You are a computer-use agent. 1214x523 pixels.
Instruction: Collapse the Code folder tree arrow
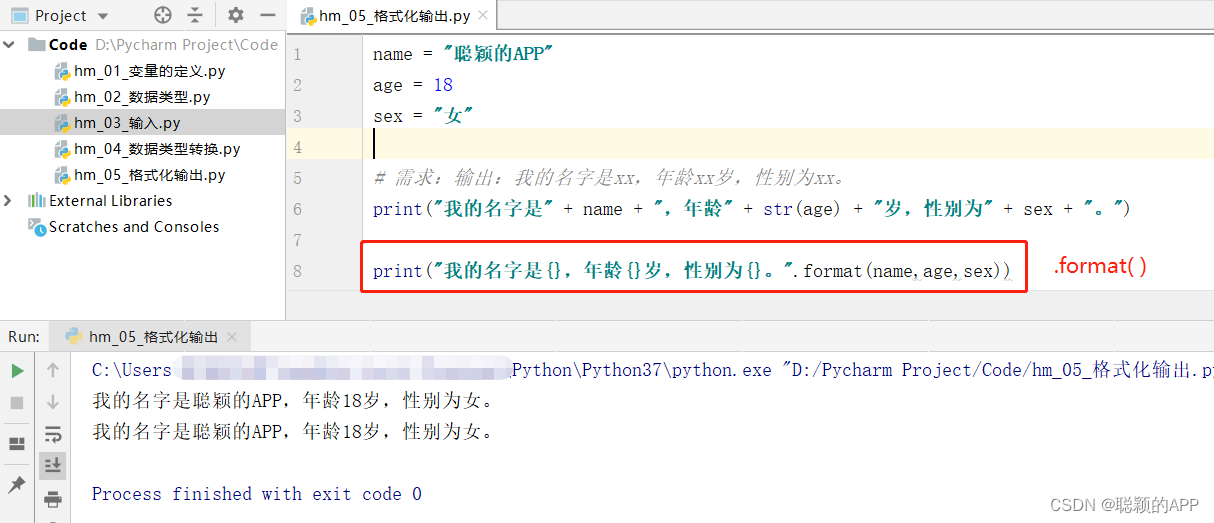pos(10,44)
